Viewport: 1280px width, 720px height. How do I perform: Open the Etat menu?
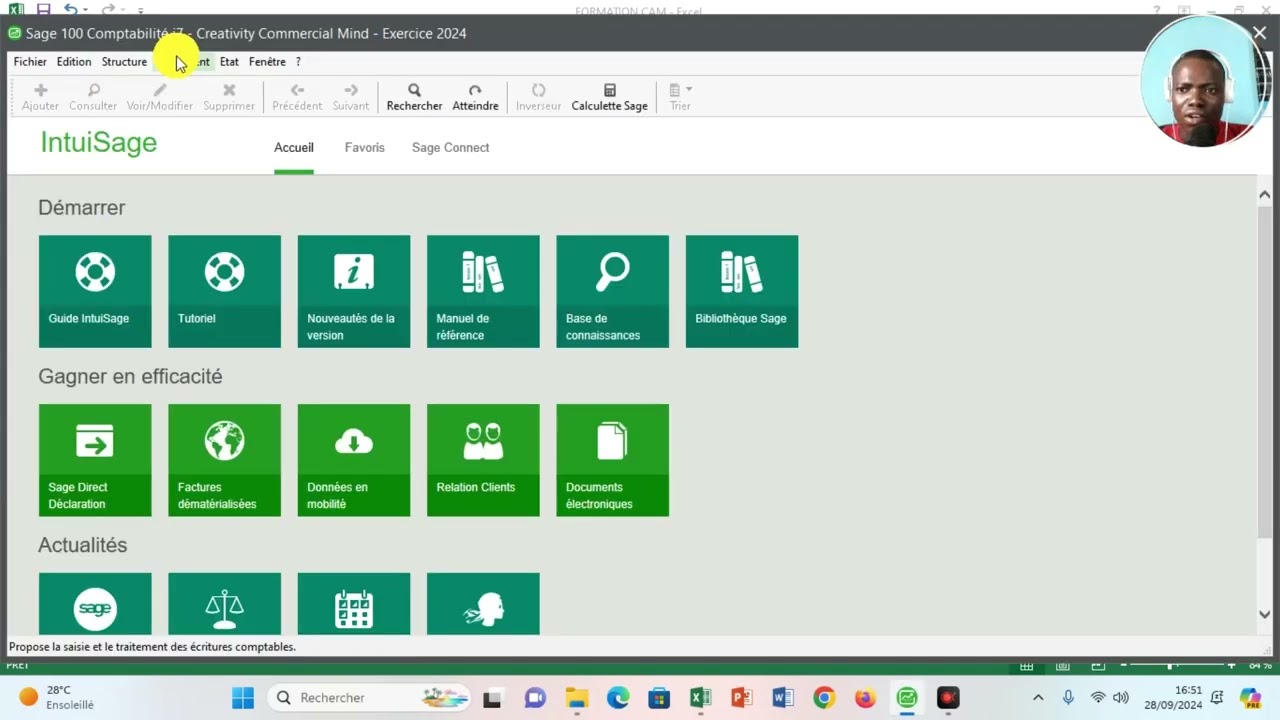point(229,62)
